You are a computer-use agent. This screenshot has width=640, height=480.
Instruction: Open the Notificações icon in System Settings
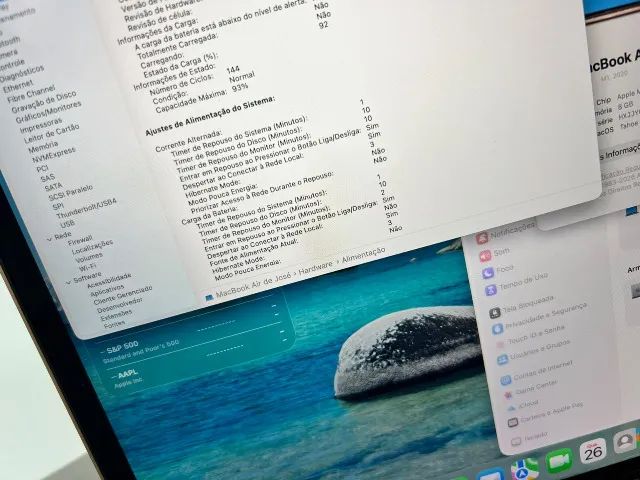click(x=482, y=238)
